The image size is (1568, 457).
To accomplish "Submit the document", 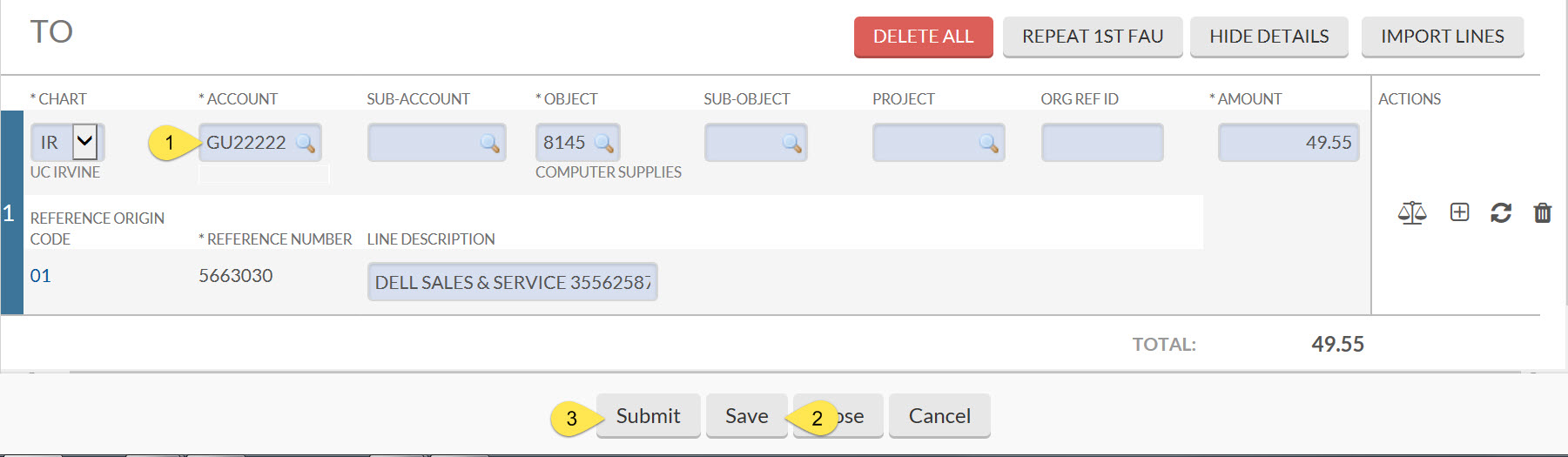I will pos(648,416).
